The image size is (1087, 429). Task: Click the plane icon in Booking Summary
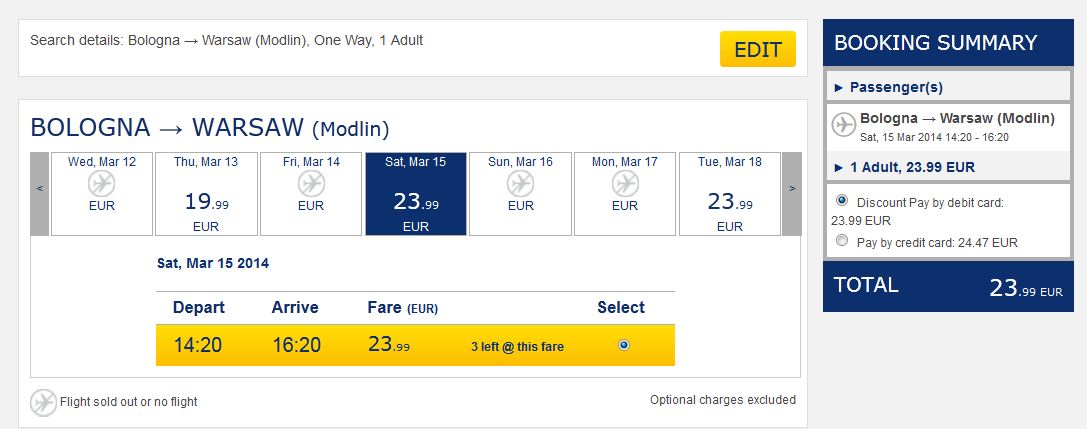tap(844, 125)
